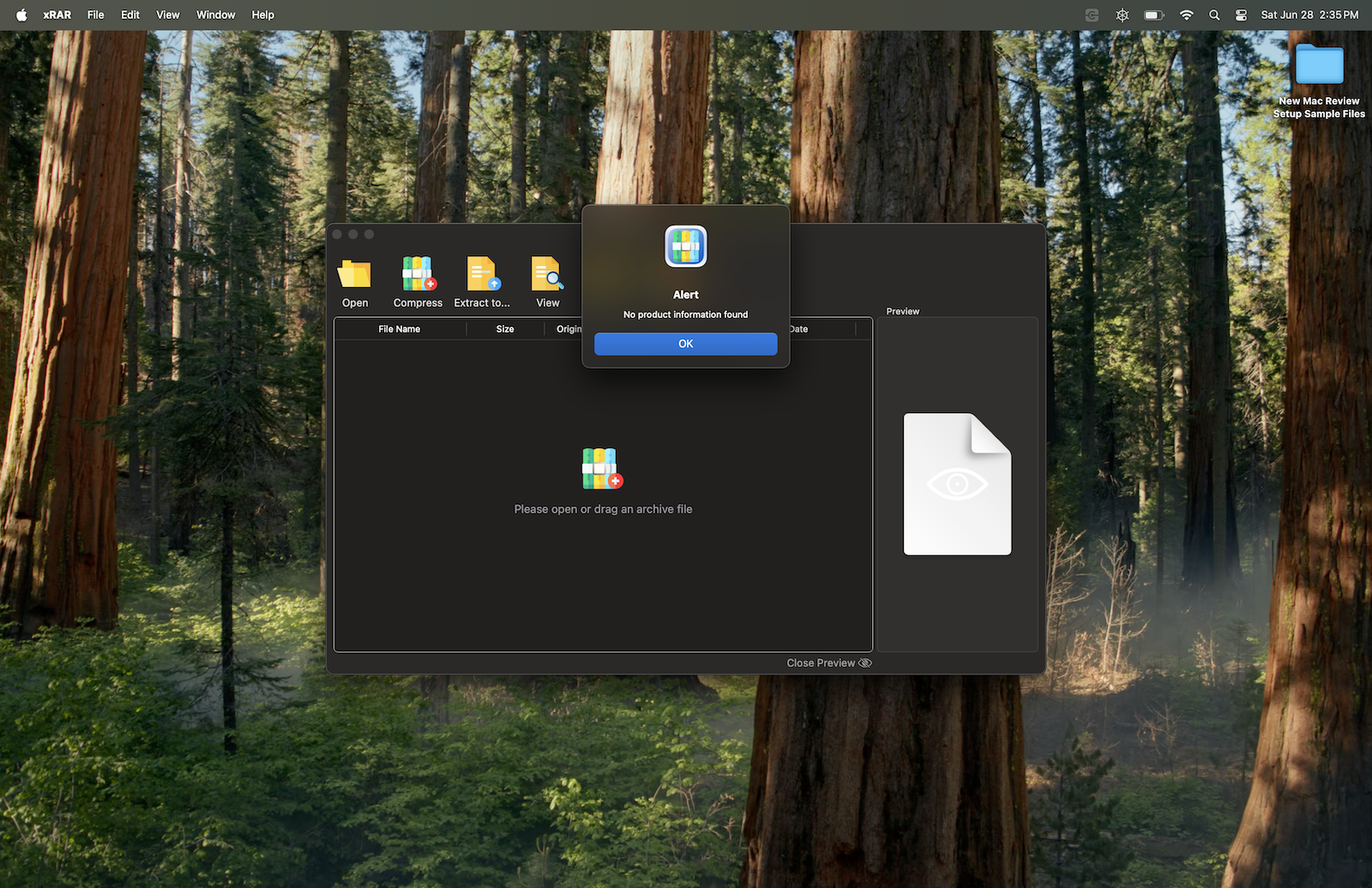The width and height of the screenshot is (1372, 888).
Task: Open the Help menu
Action: coord(262,15)
